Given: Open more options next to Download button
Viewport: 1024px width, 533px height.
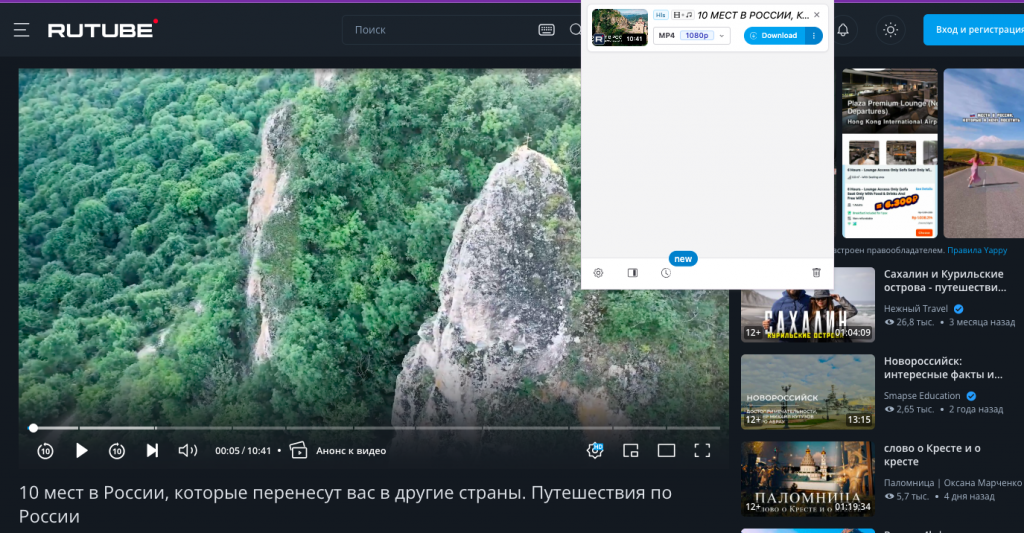Looking at the screenshot, I should [x=814, y=36].
